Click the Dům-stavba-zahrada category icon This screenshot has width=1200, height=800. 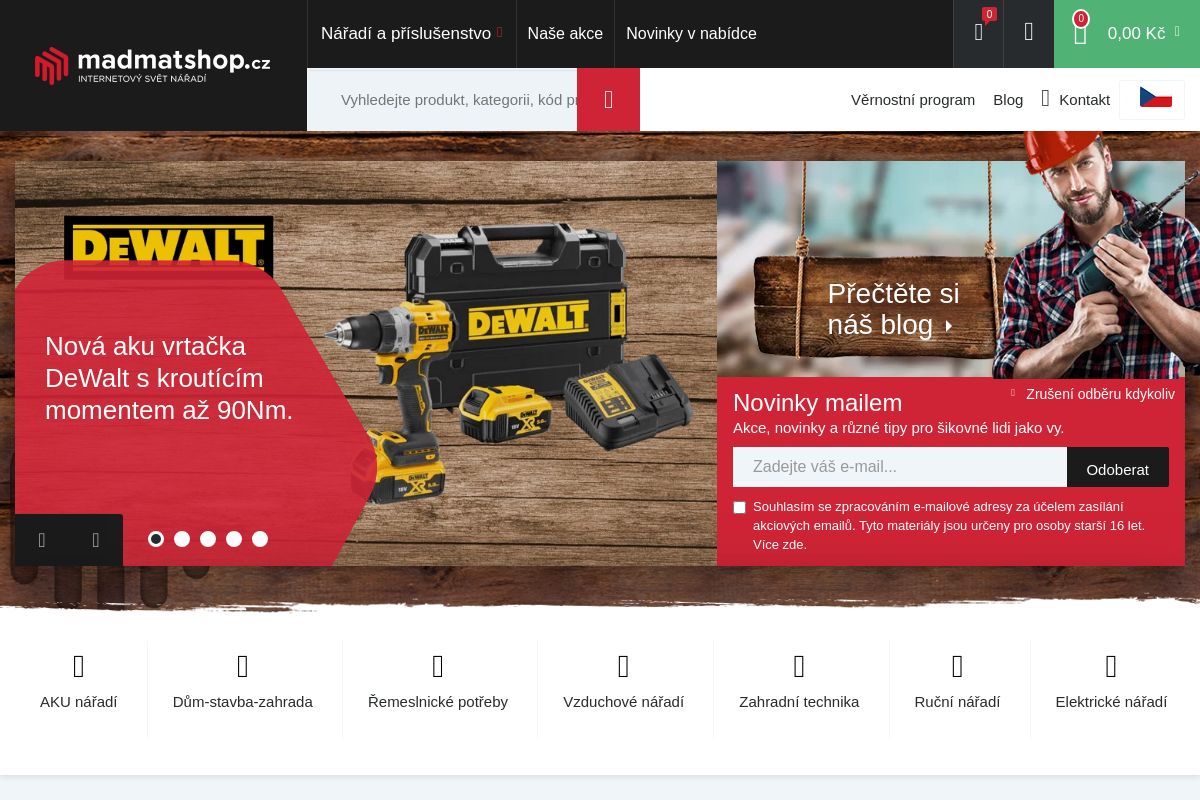(x=243, y=666)
